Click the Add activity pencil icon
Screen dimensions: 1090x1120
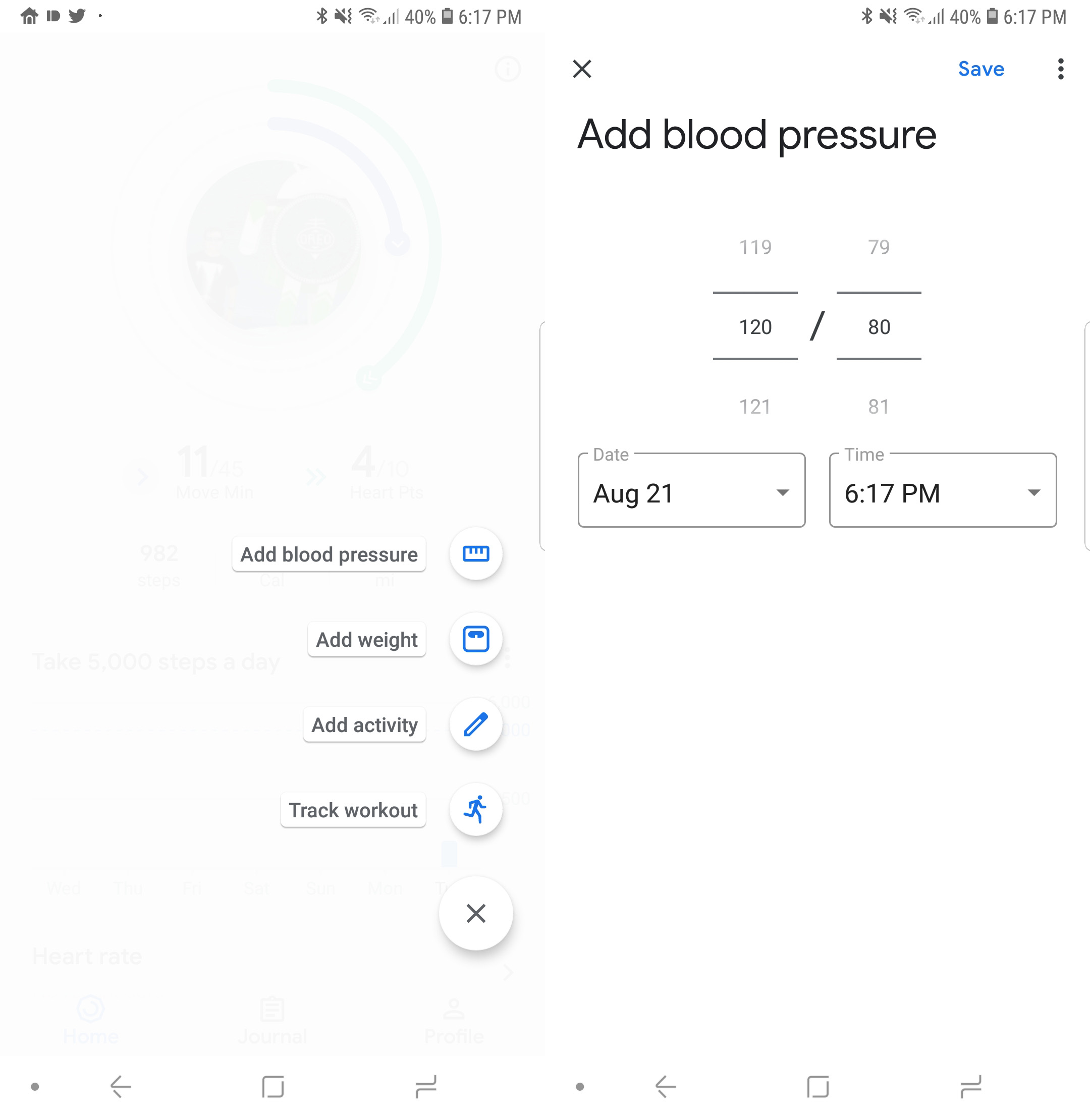[473, 723]
